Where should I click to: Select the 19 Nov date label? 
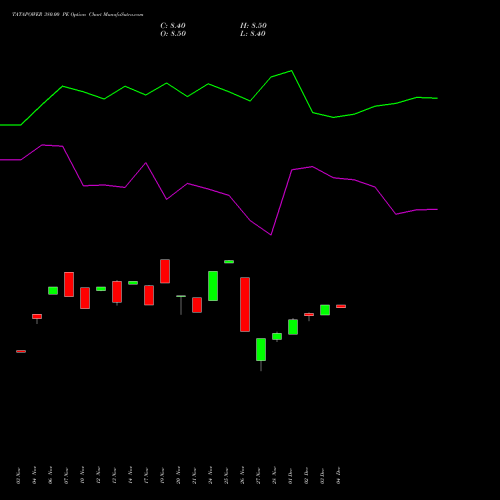[x=162, y=475]
